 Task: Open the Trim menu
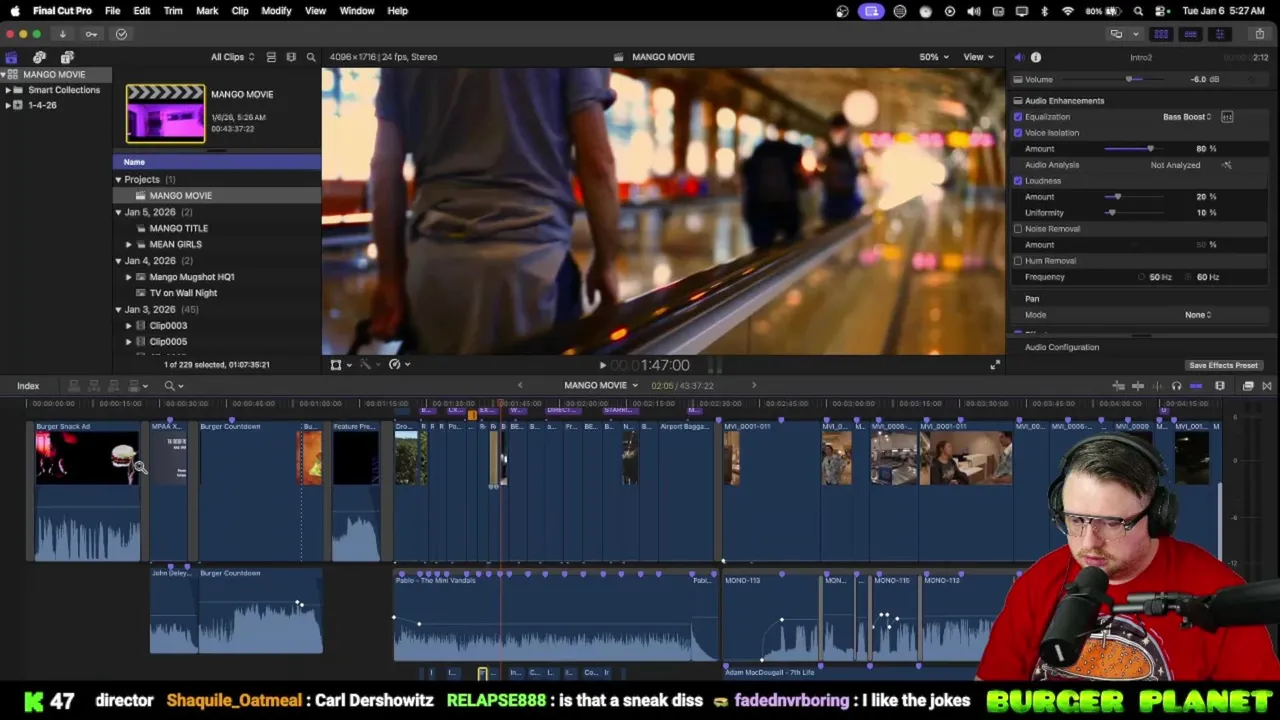pos(173,11)
